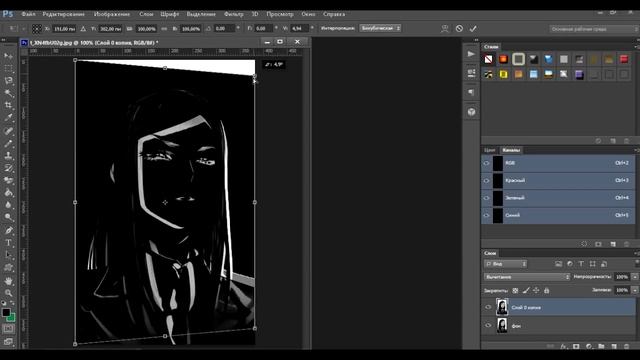640x360 pixels.
Task: Add layer style with the fx icon
Action: point(564,347)
